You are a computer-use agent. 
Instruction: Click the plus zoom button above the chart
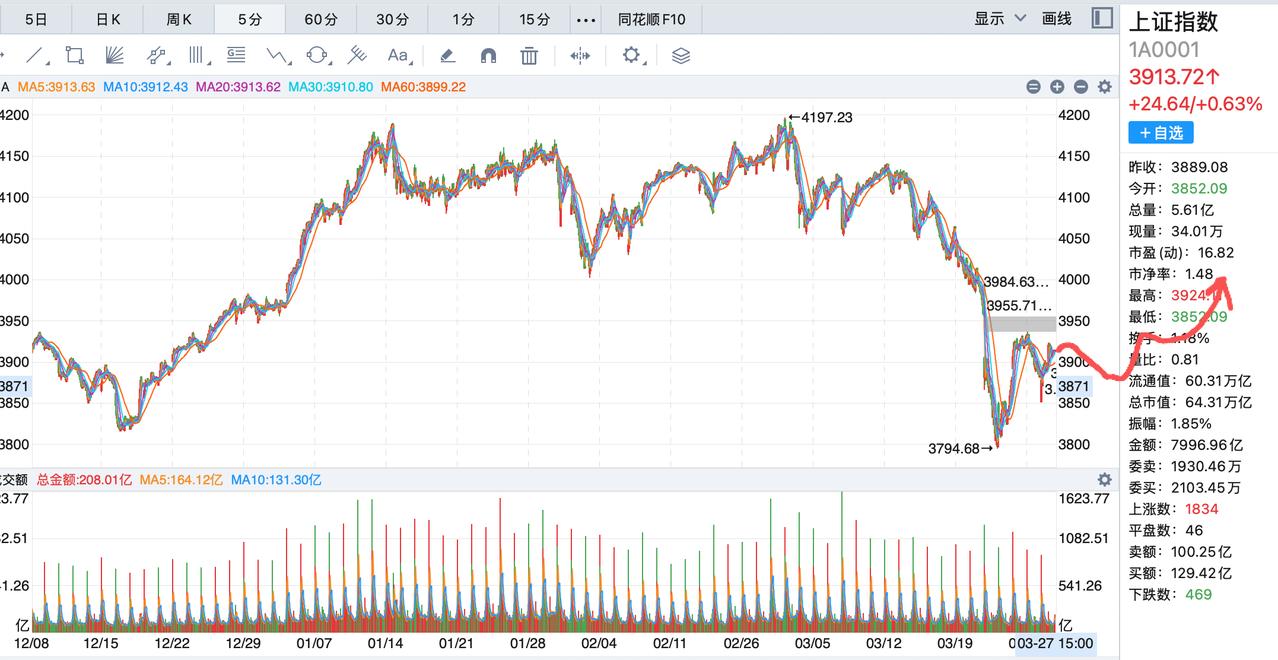coord(1057,87)
